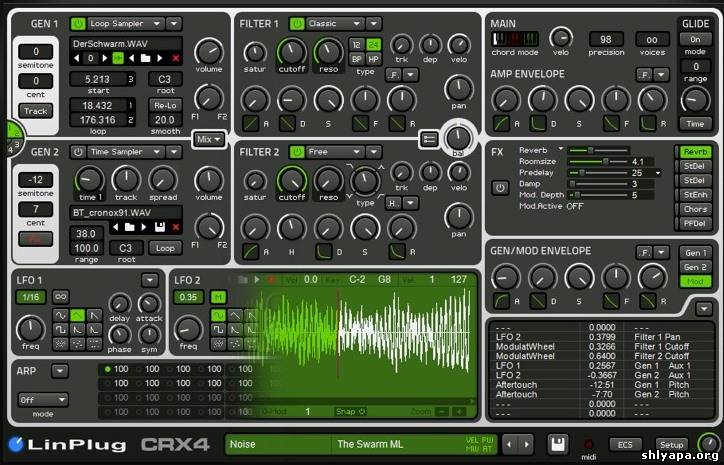The image size is (724, 465).
Task: Enable the FX power switch
Action: 500,187
